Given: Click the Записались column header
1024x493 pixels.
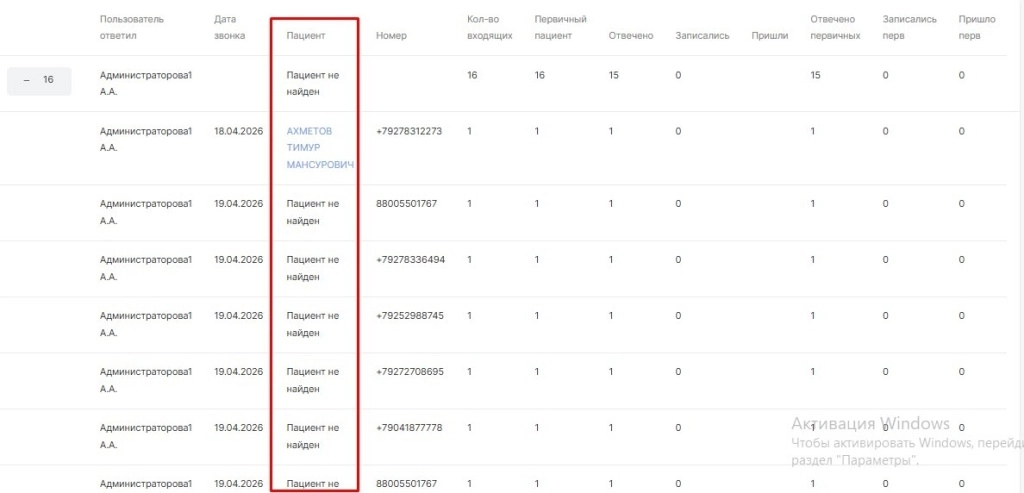Looking at the screenshot, I should pyautogui.click(x=702, y=36).
